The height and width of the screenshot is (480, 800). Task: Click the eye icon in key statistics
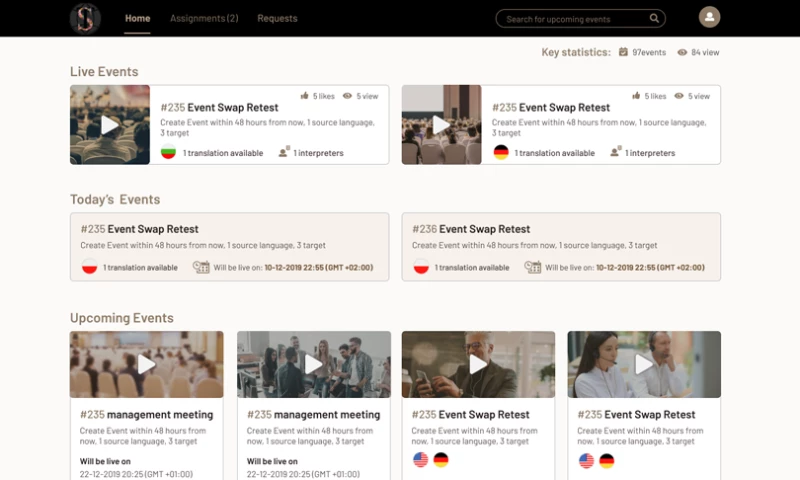pos(682,52)
